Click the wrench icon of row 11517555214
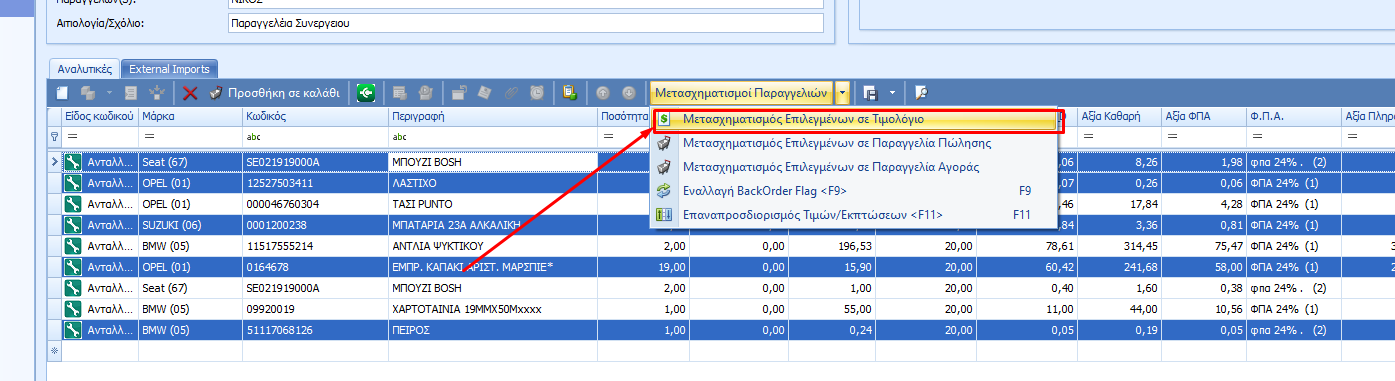Image resolution: width=1395 pixels, height=381 pixels. tap(72, 246)
